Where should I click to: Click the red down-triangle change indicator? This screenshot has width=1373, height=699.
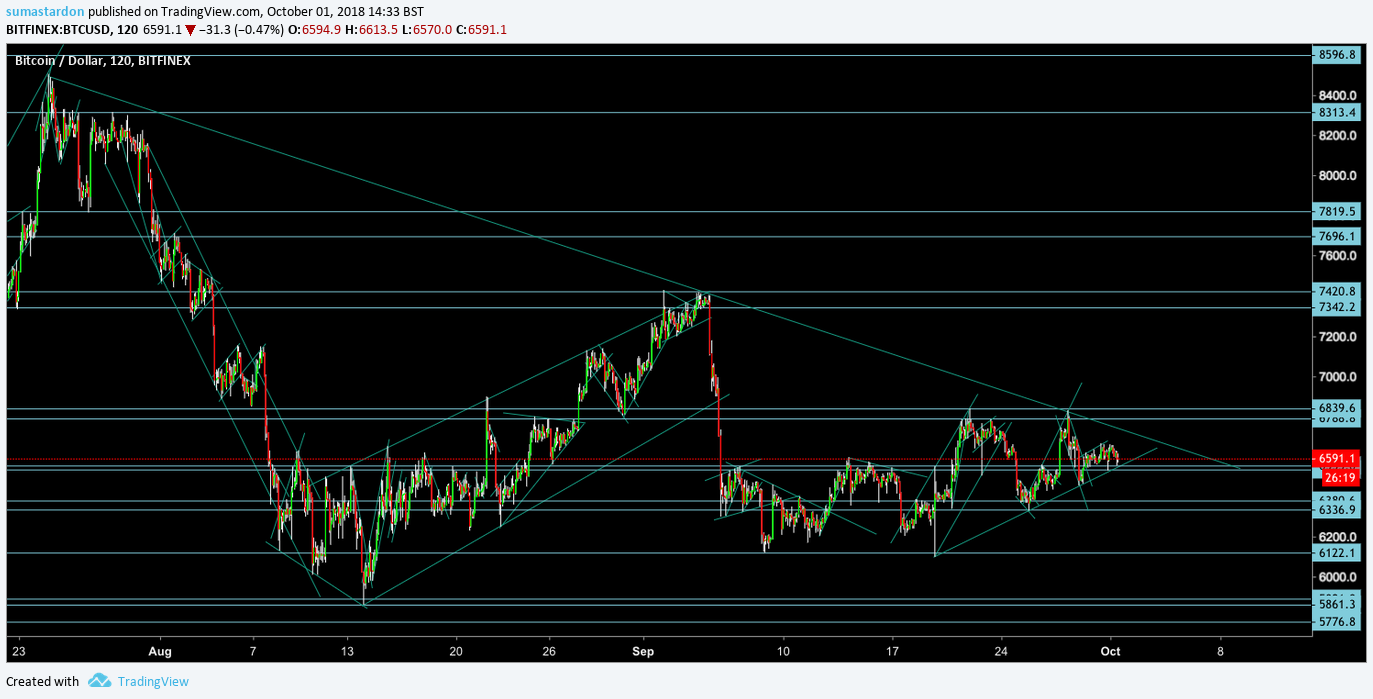click(190, 30)
